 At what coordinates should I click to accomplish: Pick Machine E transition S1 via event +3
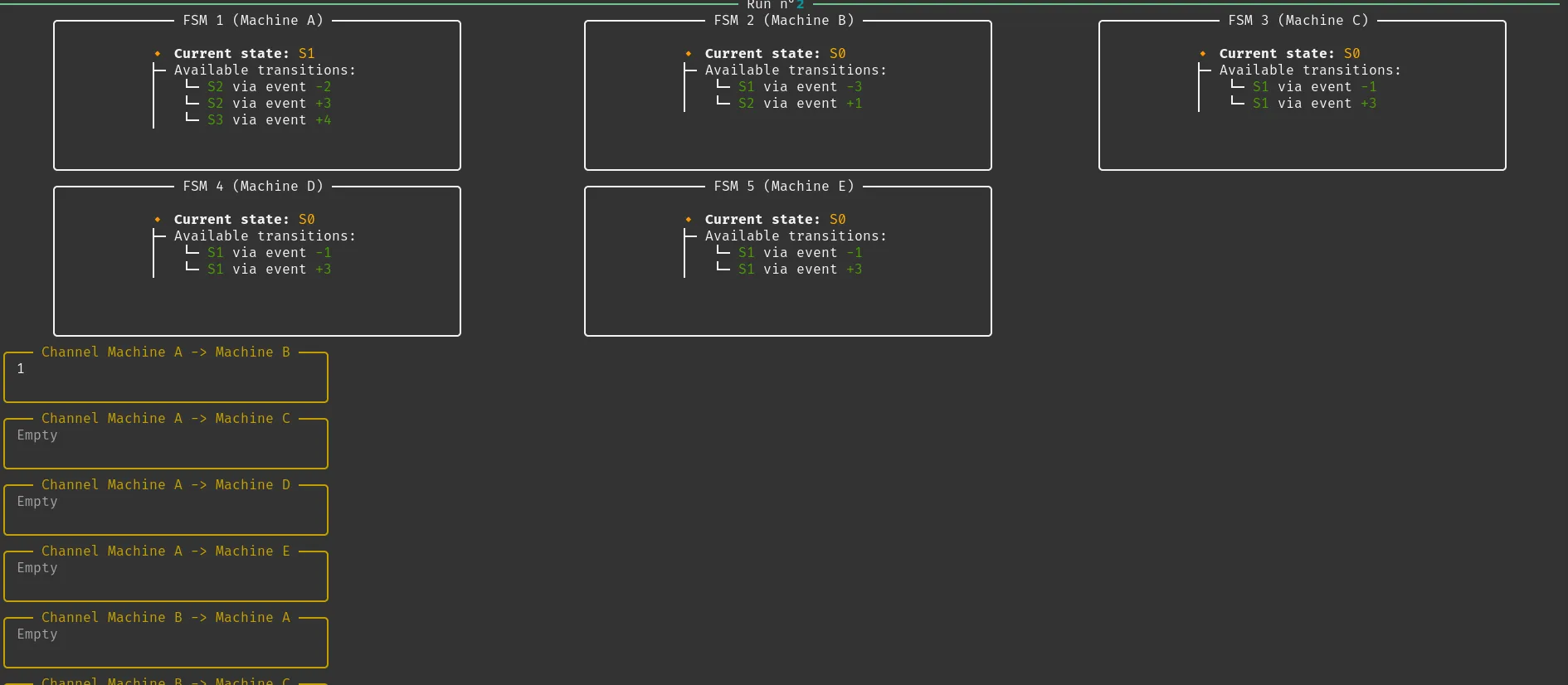click(x=800, y=270)
